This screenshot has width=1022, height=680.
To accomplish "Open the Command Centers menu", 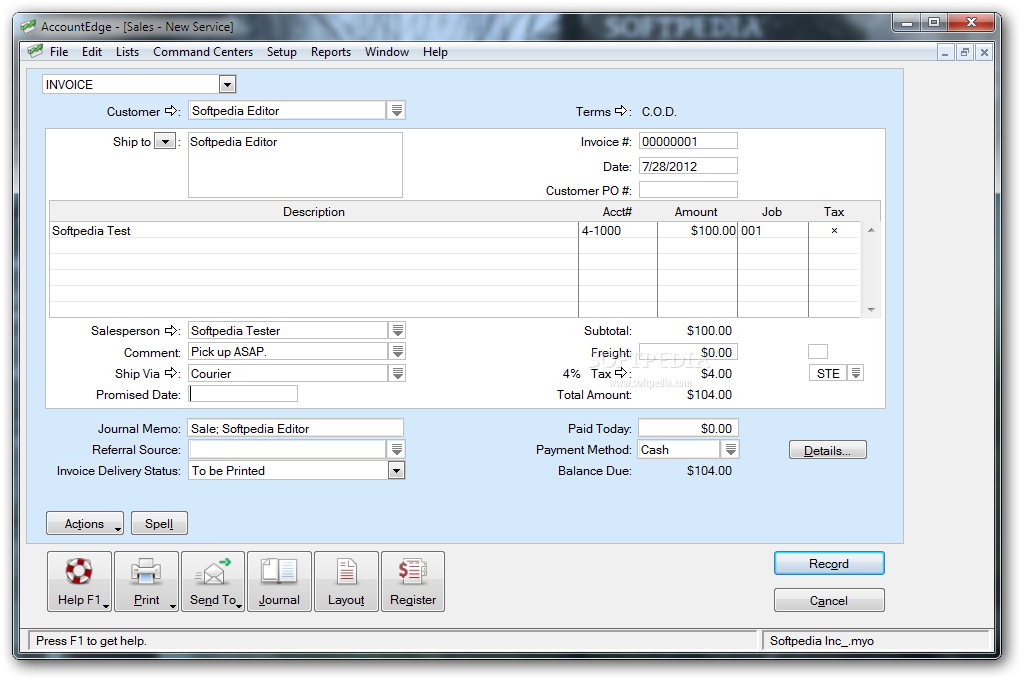I will click(x=203, y=52).
